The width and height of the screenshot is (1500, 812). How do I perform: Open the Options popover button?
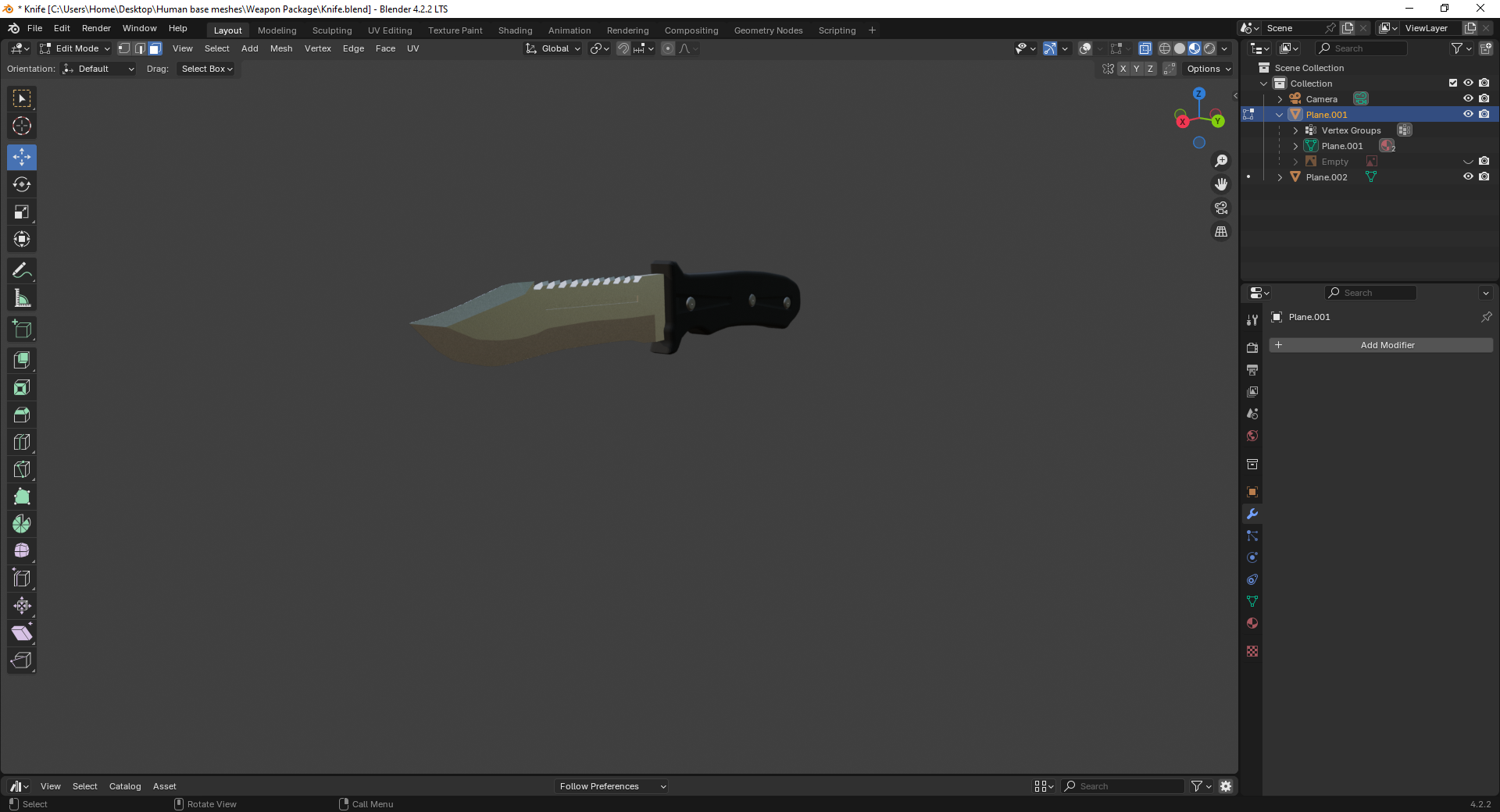coord(1209,69)
